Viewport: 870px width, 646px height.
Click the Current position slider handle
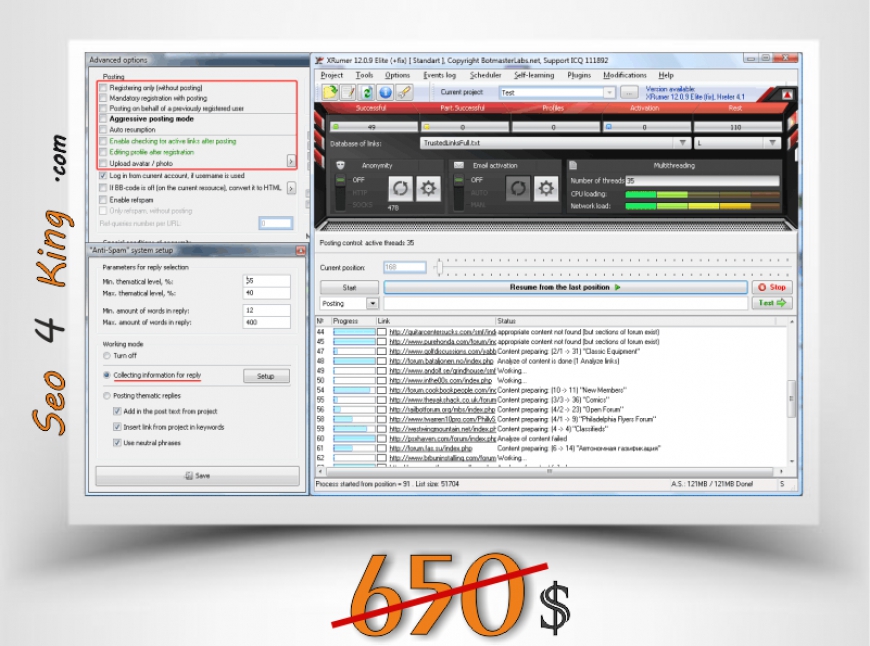pyautogui.click(x=439, y=268)
